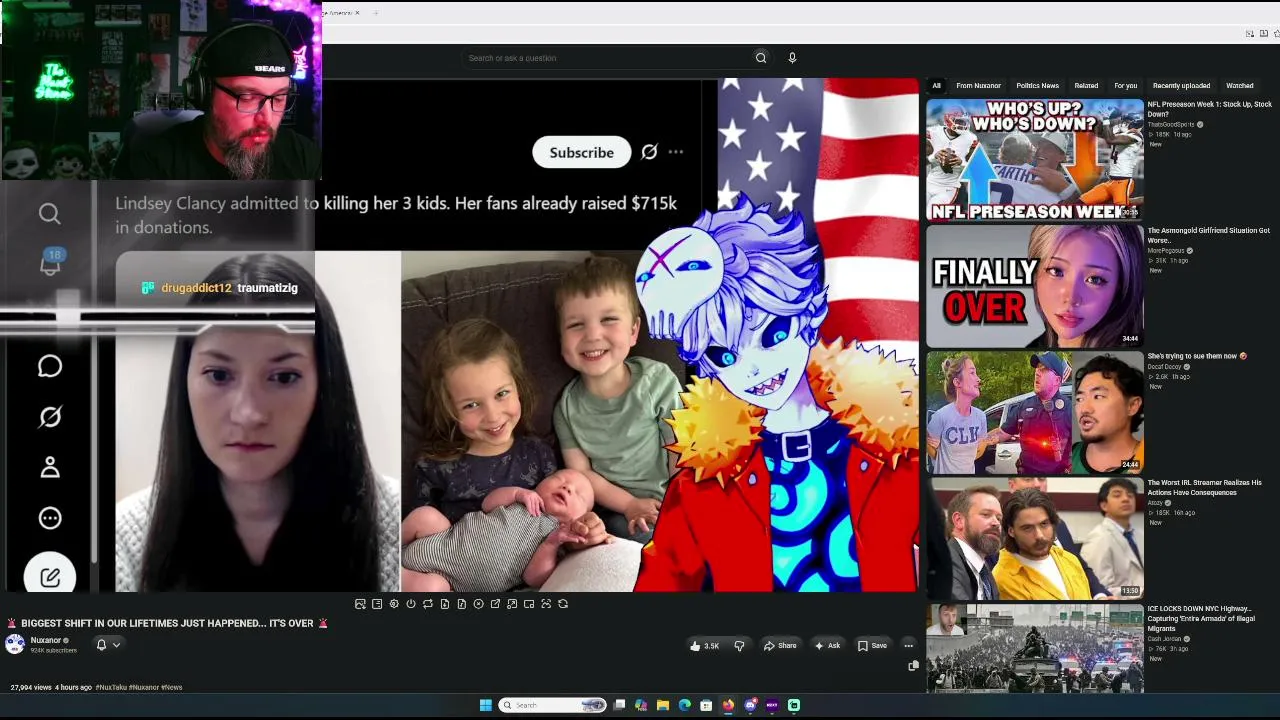Select the All filter chip
Screen dimensions: 1280x720
[x=936, y=86]
